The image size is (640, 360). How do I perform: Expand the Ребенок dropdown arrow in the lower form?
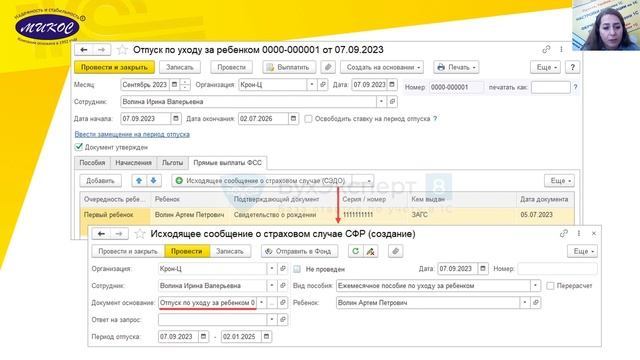point(524,302)
